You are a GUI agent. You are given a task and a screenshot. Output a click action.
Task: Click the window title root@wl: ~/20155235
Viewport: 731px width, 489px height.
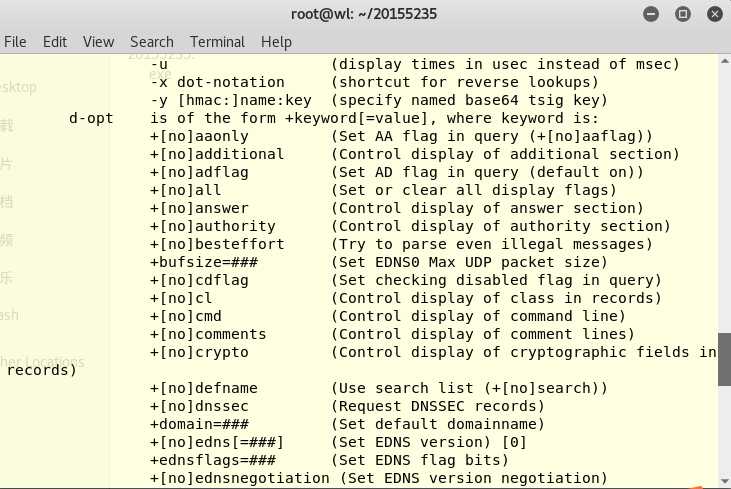pos(364,14)
